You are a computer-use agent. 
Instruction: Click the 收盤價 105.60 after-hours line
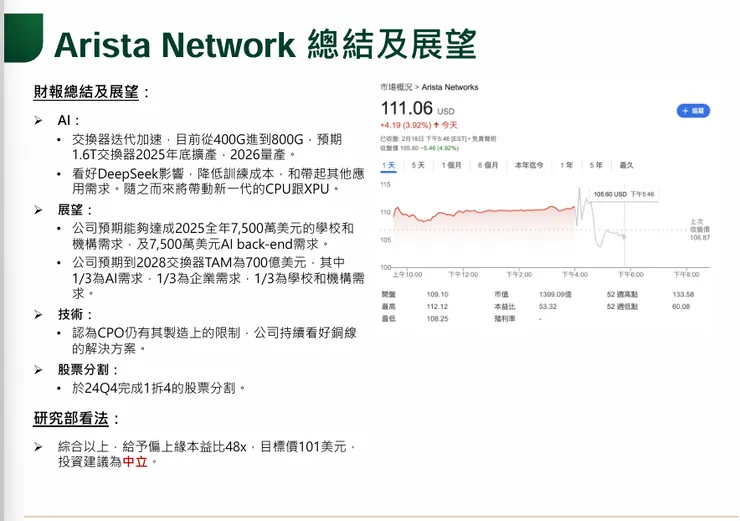tap(420, 148)
